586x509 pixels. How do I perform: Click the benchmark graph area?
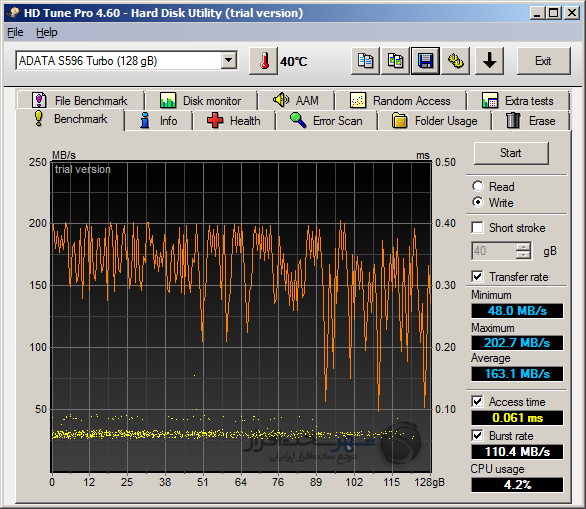[241, 317]
